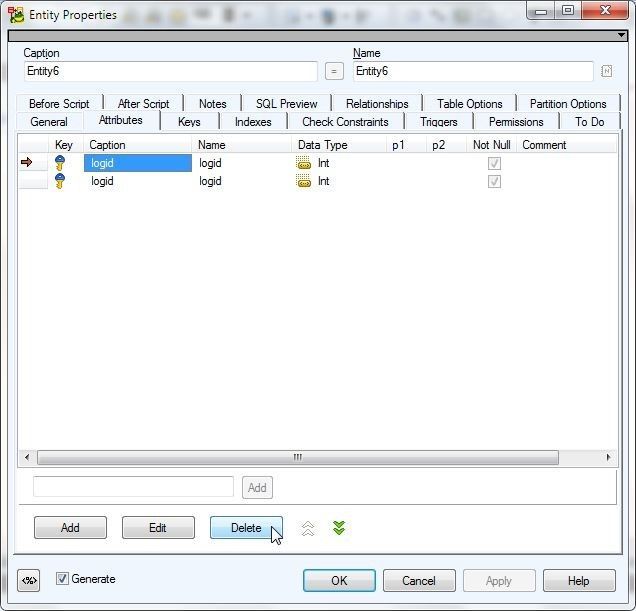Image resolution: width=636 pixels, height=611 pixels.
Task: Click the second row Int data type cell
Action: tap(339, 181)
